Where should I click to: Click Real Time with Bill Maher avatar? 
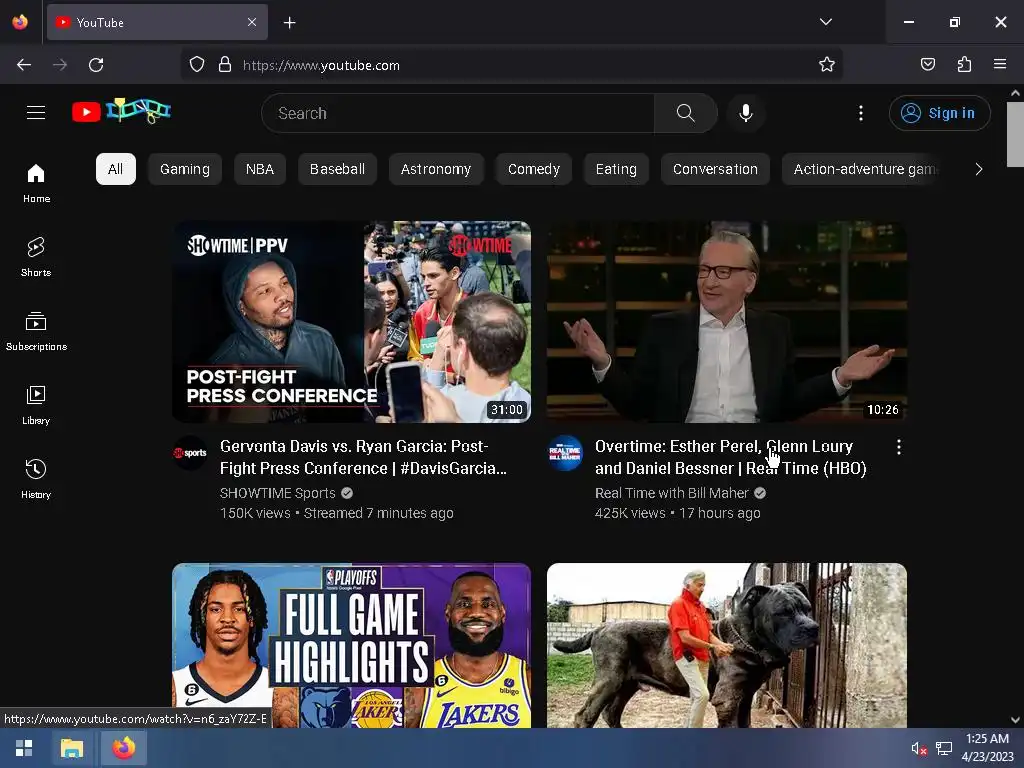coord(565,453)
